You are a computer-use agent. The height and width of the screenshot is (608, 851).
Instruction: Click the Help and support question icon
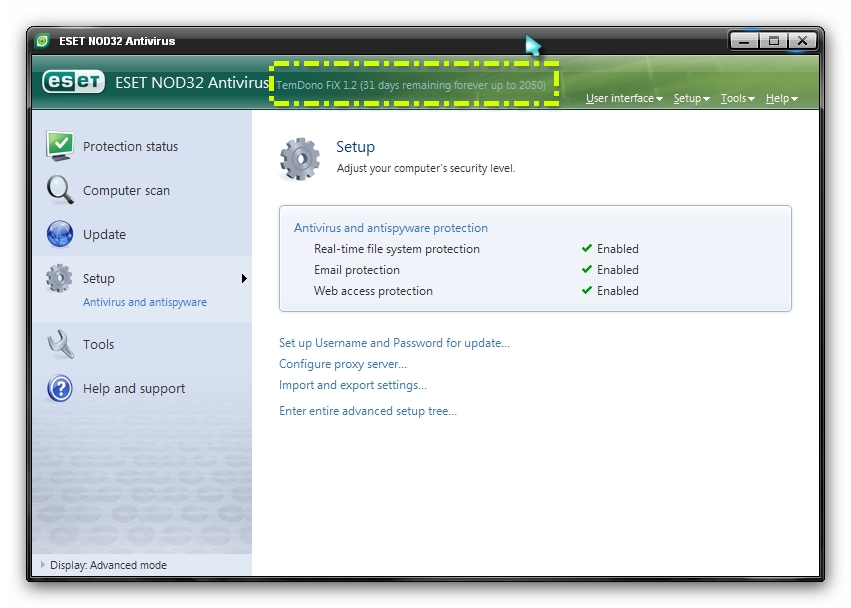tap(60, 388)
